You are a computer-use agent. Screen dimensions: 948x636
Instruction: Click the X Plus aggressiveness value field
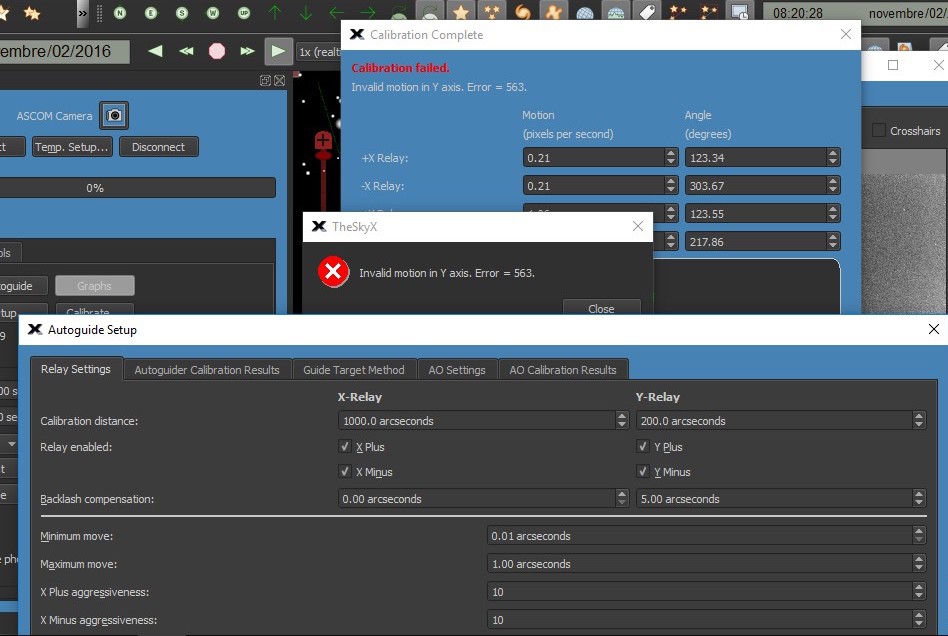706,592
